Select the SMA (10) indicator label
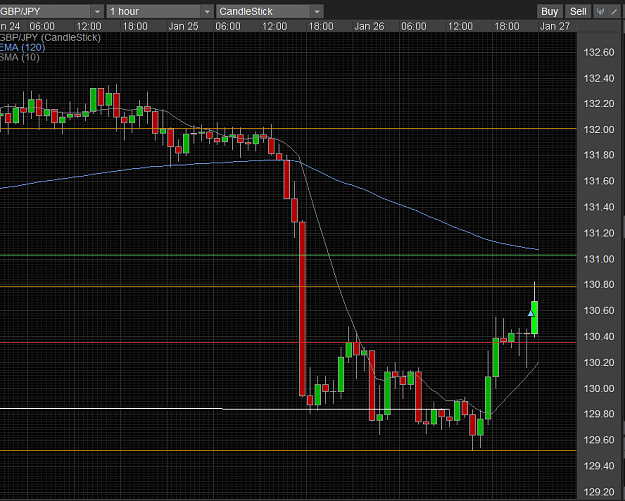The image size is (625, 501). click(20, 57)
